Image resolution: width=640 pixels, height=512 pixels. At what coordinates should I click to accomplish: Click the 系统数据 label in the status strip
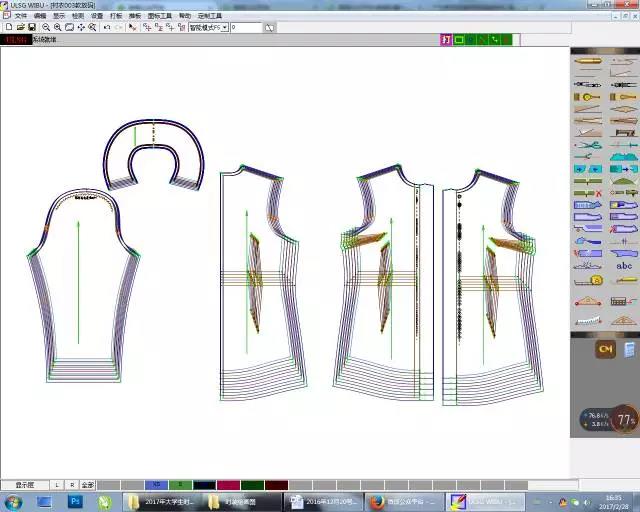point(44,40)
